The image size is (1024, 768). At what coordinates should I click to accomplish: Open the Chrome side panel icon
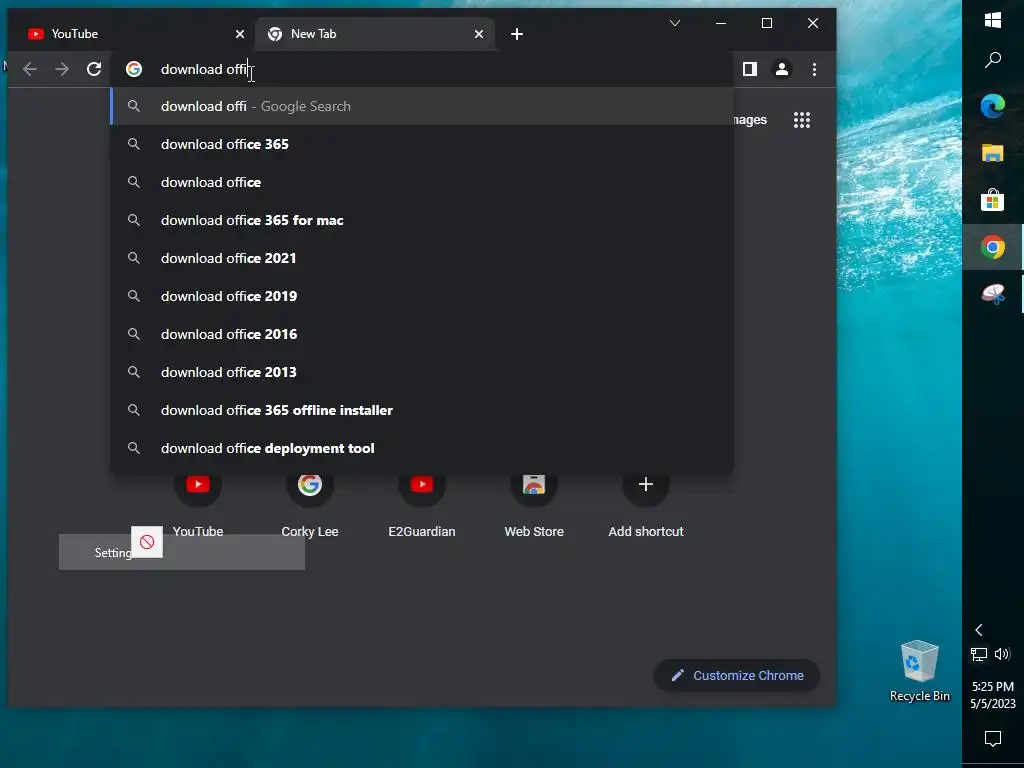[750, 69]
